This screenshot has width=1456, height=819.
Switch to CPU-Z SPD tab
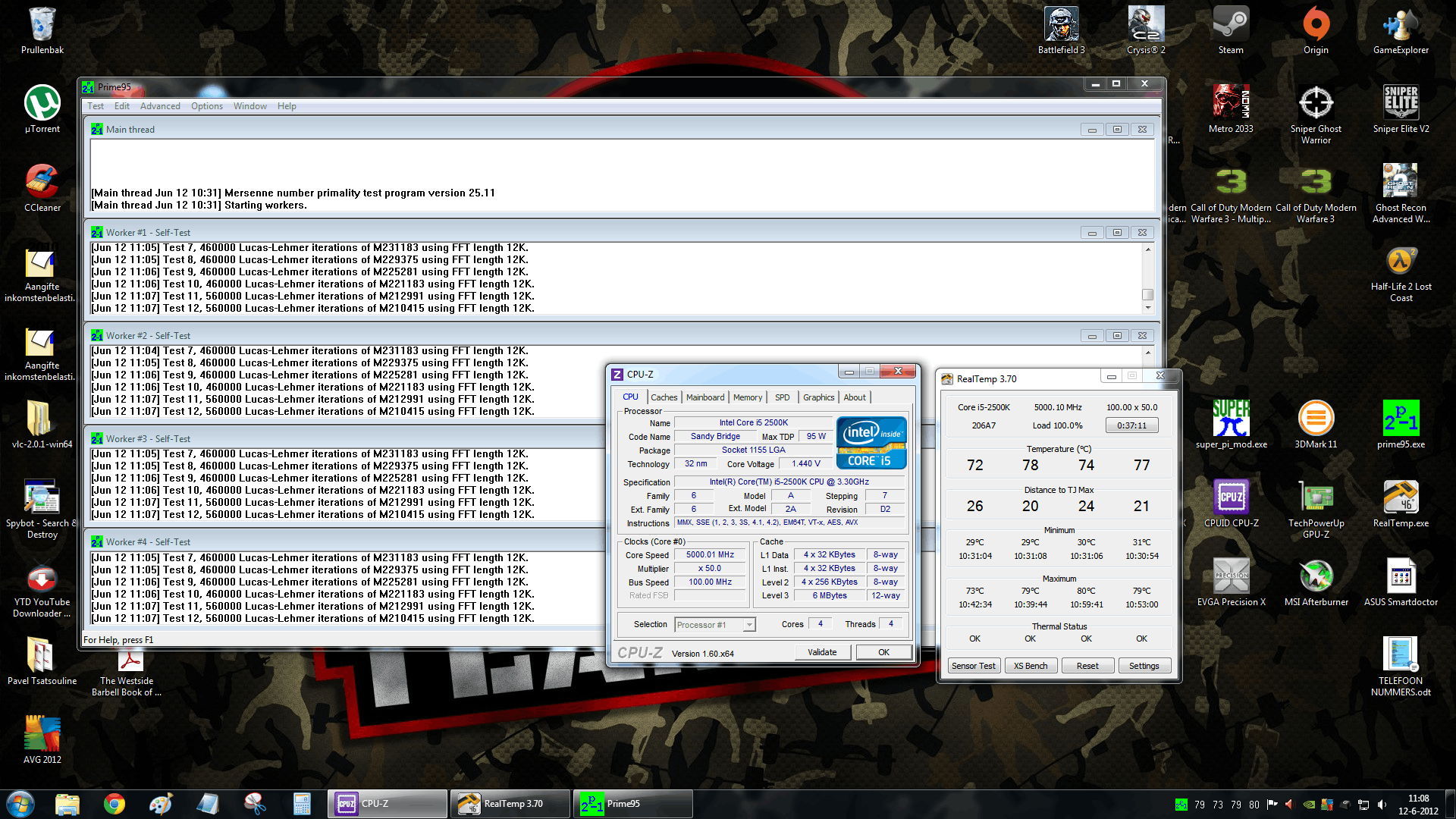pyautogui.click(x=783, y=397)
